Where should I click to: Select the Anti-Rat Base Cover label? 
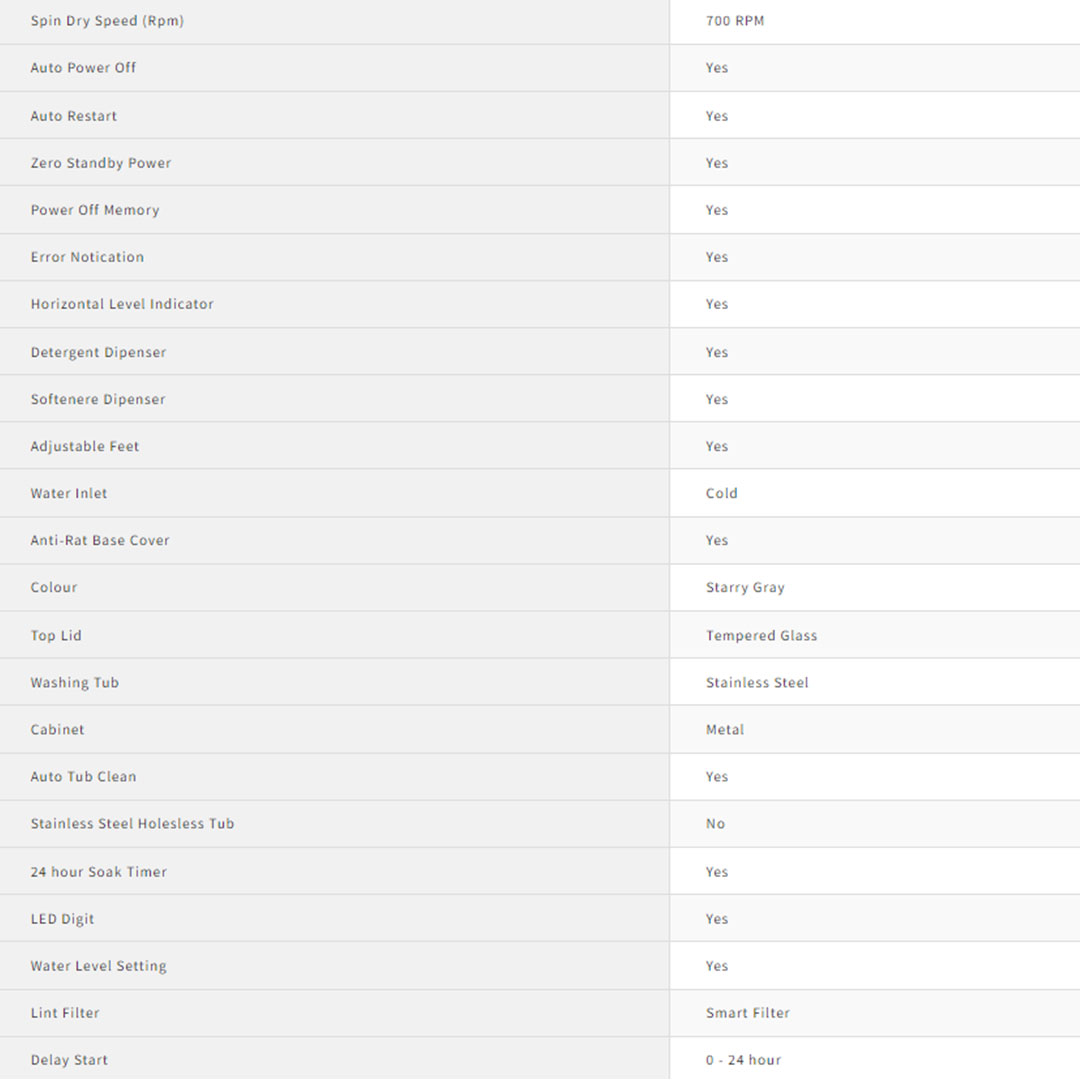pyautogui.click(x=100, y=540)
